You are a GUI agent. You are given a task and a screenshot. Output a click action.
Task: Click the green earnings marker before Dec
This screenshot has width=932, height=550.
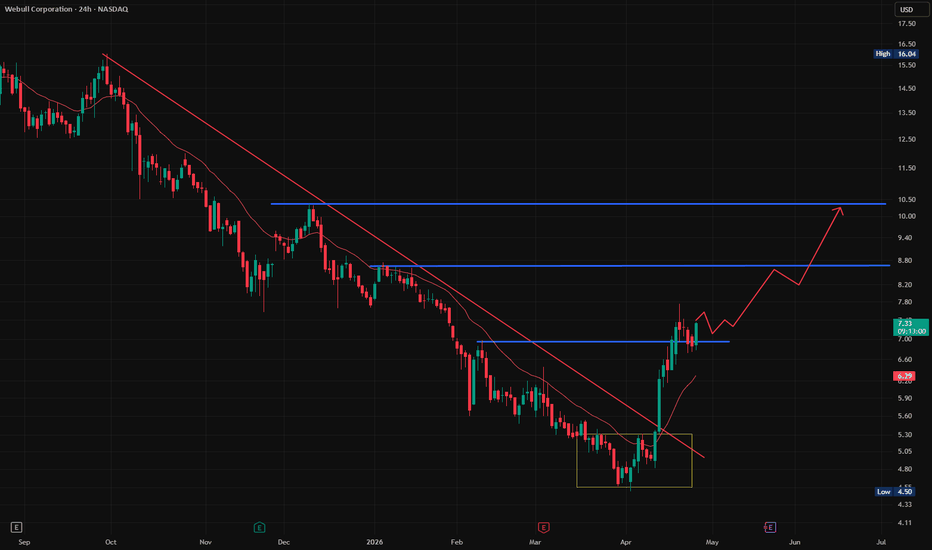(259, 527)
